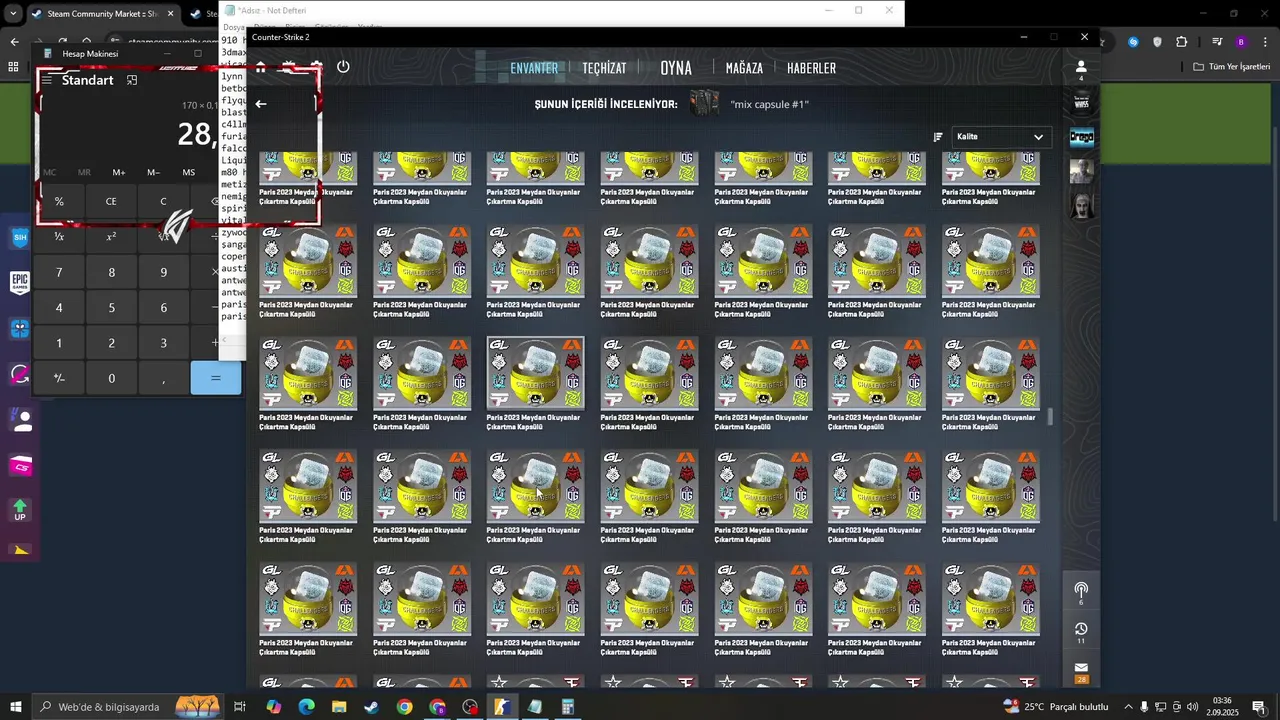The height and width of the screenshot is (720, 1280).
Task: Click the CS2 power quit icon
Action: pos(343,67)
